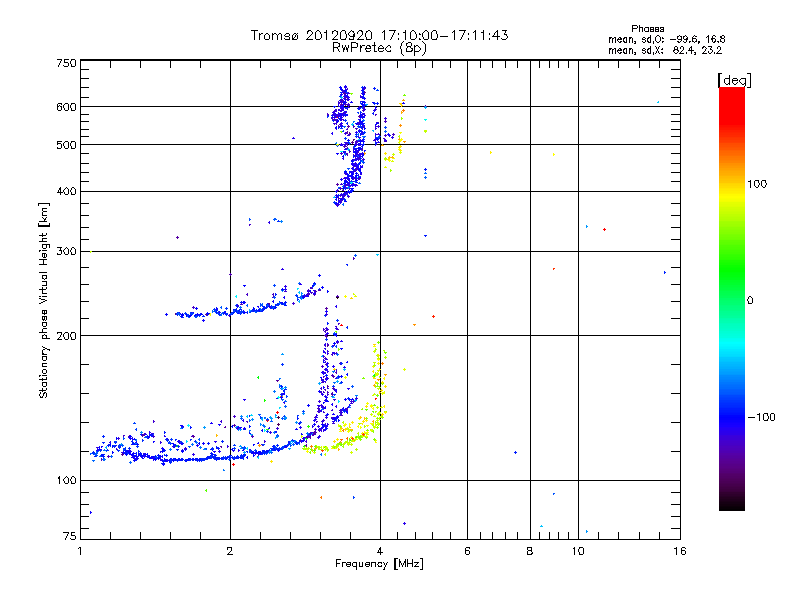Select the "mean, sd,X: 82.4, 23.2" line
The height and width of the screenshot is (600, 800).
click(x=665, y=50)
